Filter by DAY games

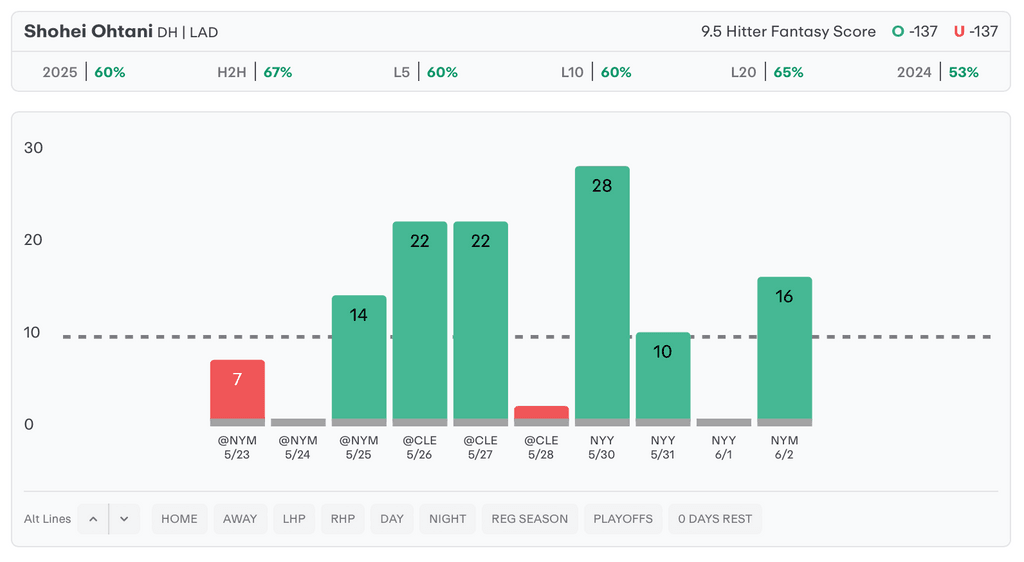(392, 519)
